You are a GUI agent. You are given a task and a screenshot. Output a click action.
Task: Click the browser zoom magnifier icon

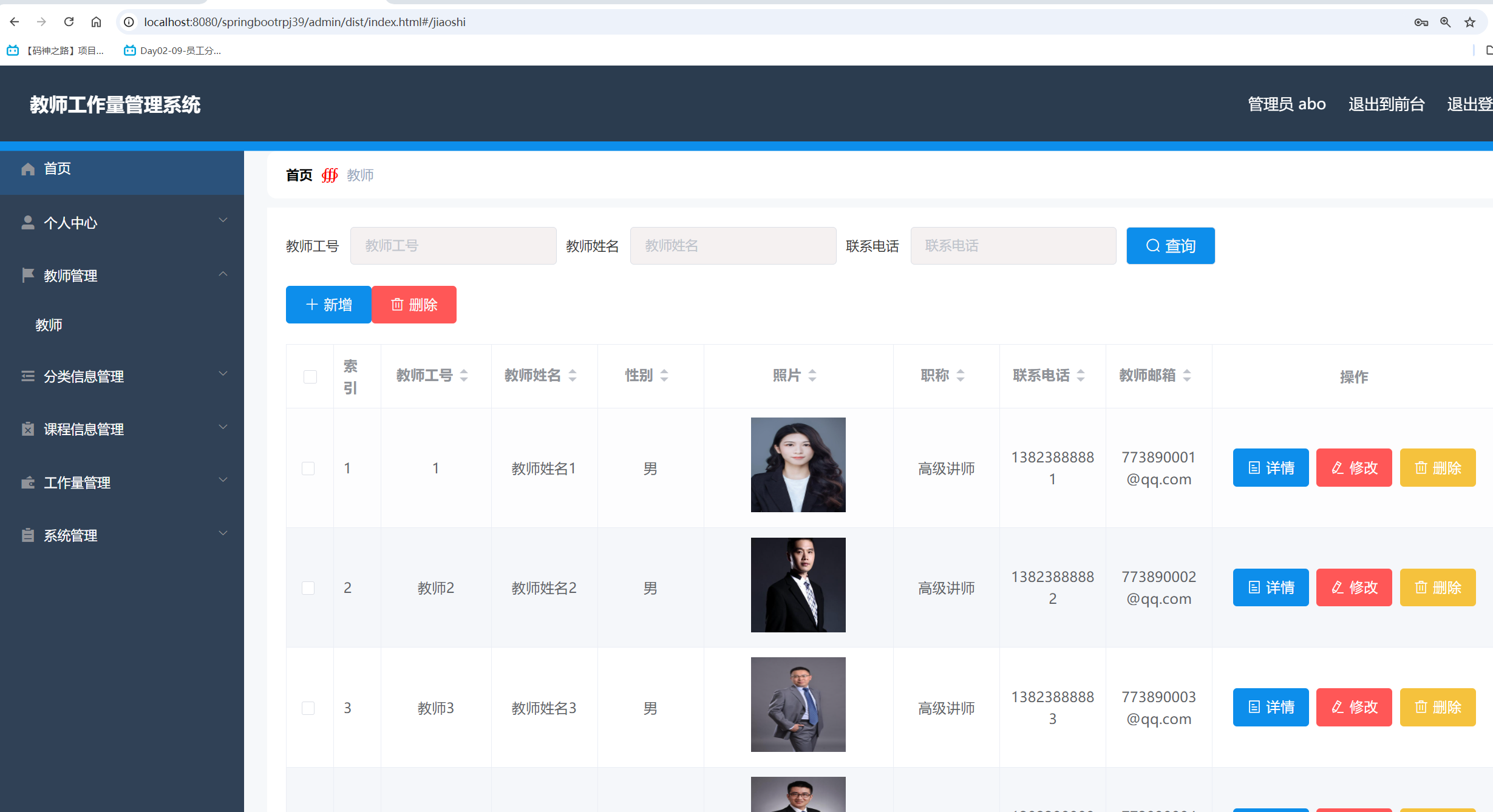click(x=1445, y=22)
